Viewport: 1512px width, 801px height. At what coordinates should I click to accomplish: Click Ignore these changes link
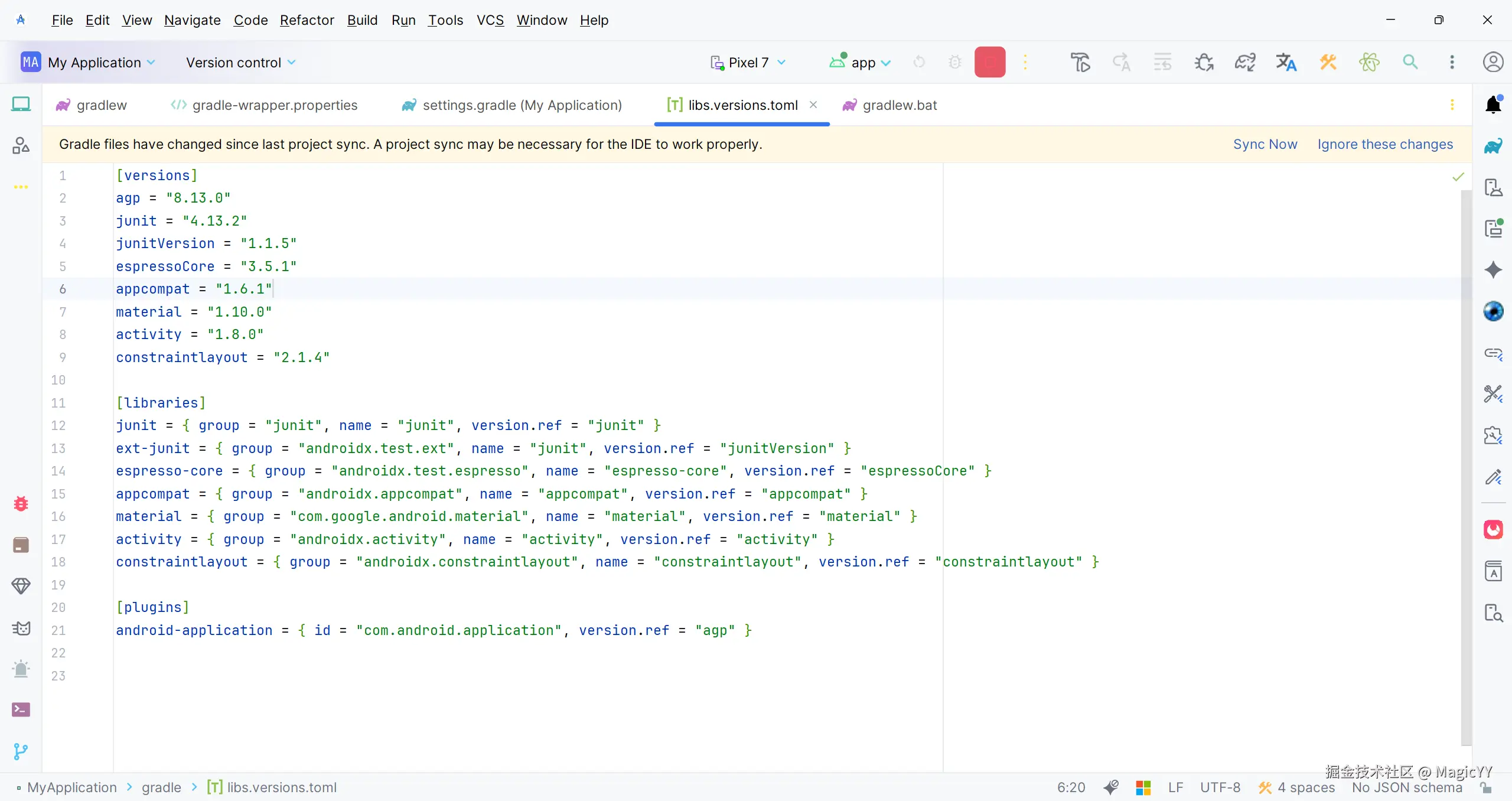click(1384, 144)
